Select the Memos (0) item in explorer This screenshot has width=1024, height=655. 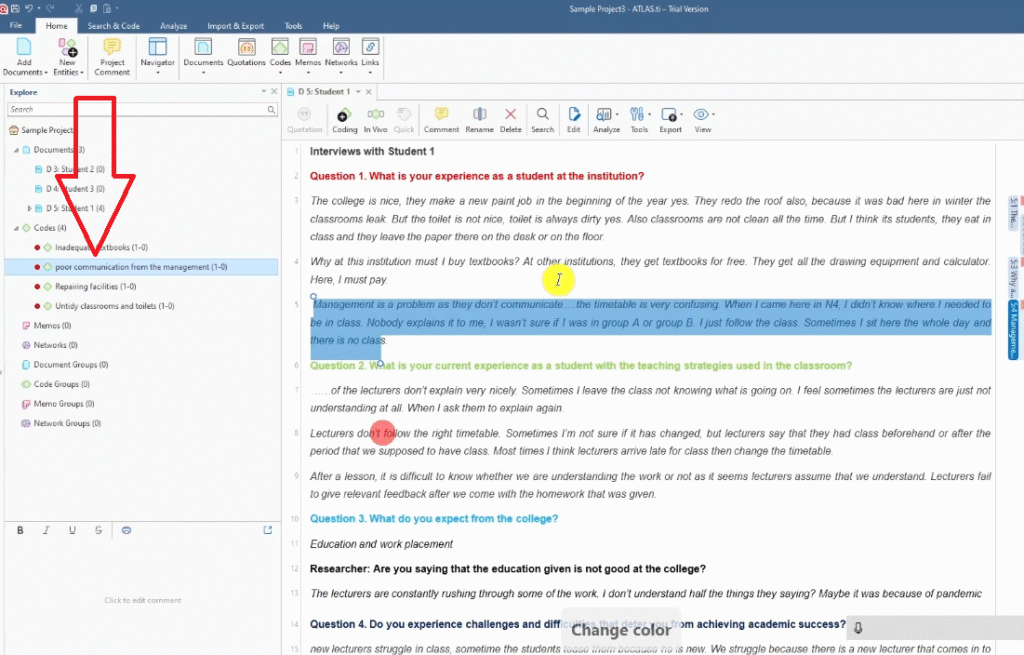pos(52,325)
